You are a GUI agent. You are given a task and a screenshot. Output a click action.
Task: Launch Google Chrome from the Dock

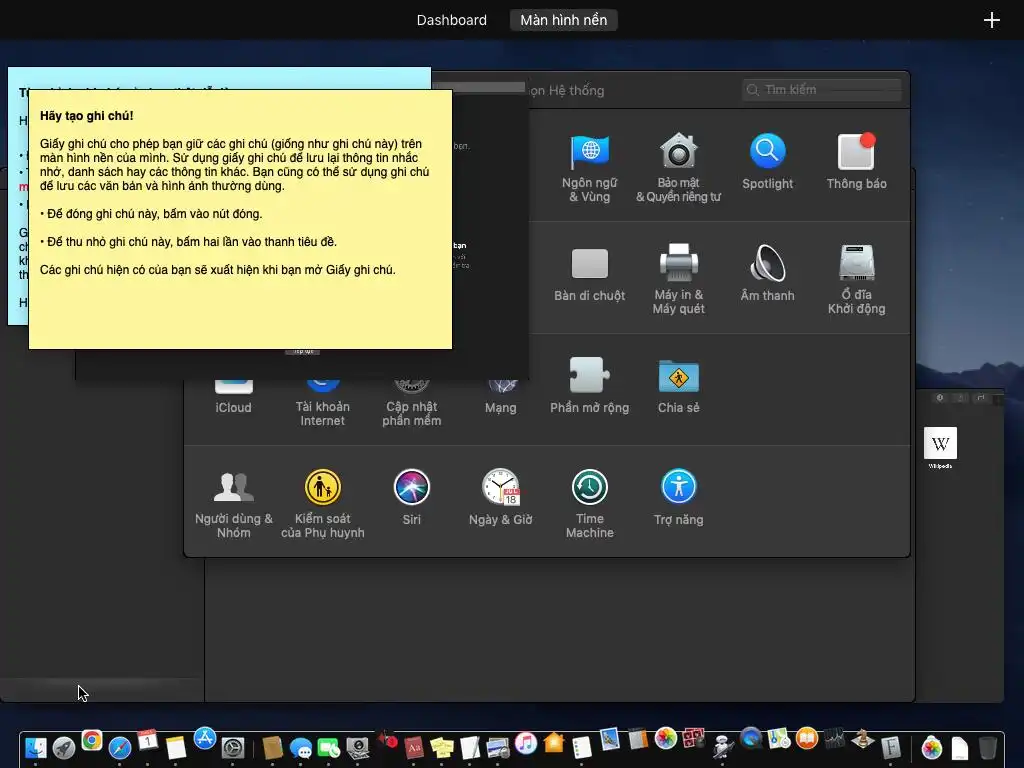(x=92, y=741)
